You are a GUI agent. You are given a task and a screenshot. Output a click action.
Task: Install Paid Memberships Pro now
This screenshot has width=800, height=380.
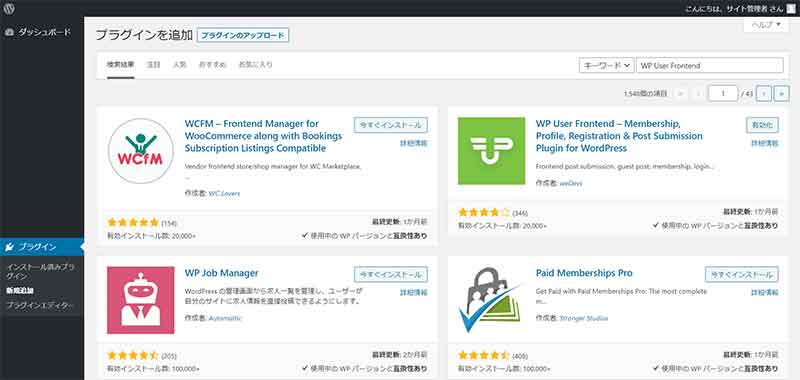click(x=742, y=274)
